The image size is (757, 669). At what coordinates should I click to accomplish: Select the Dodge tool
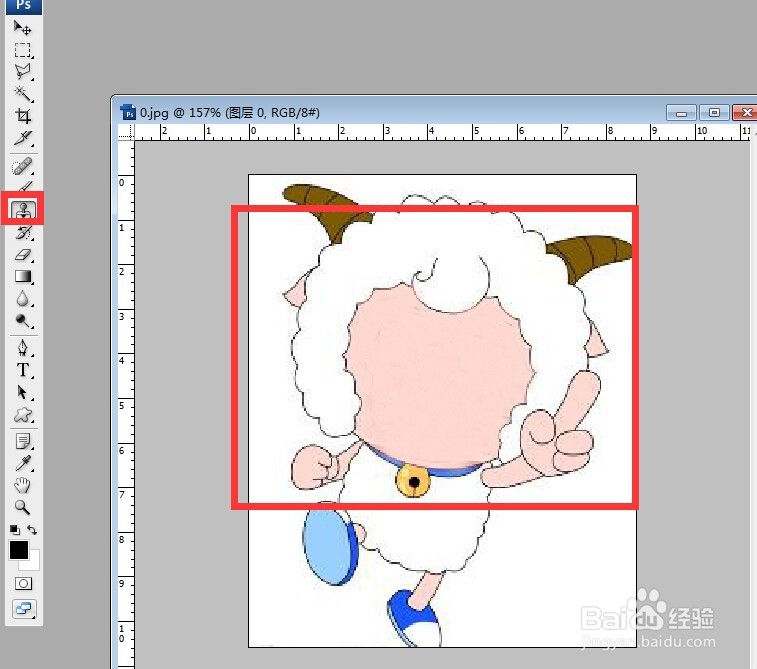(22, 321)
